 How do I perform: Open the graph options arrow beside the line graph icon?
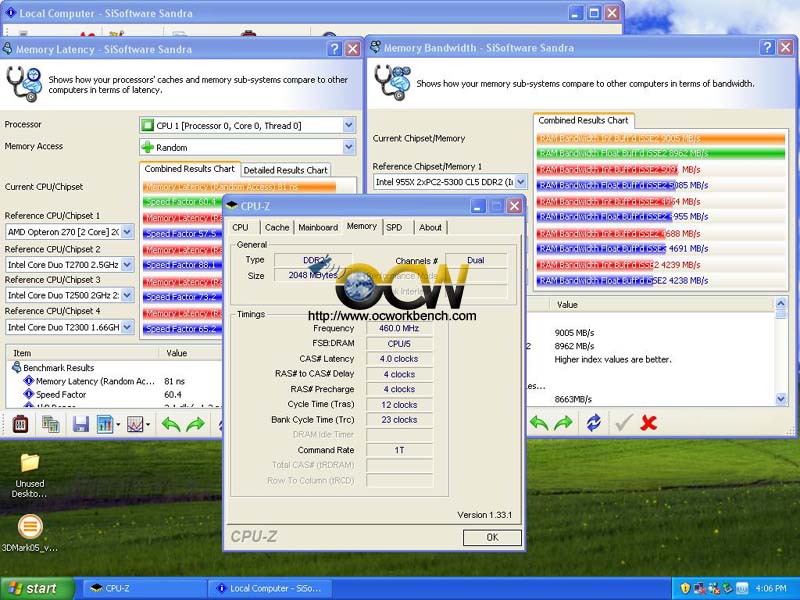(x=148, y=424)
